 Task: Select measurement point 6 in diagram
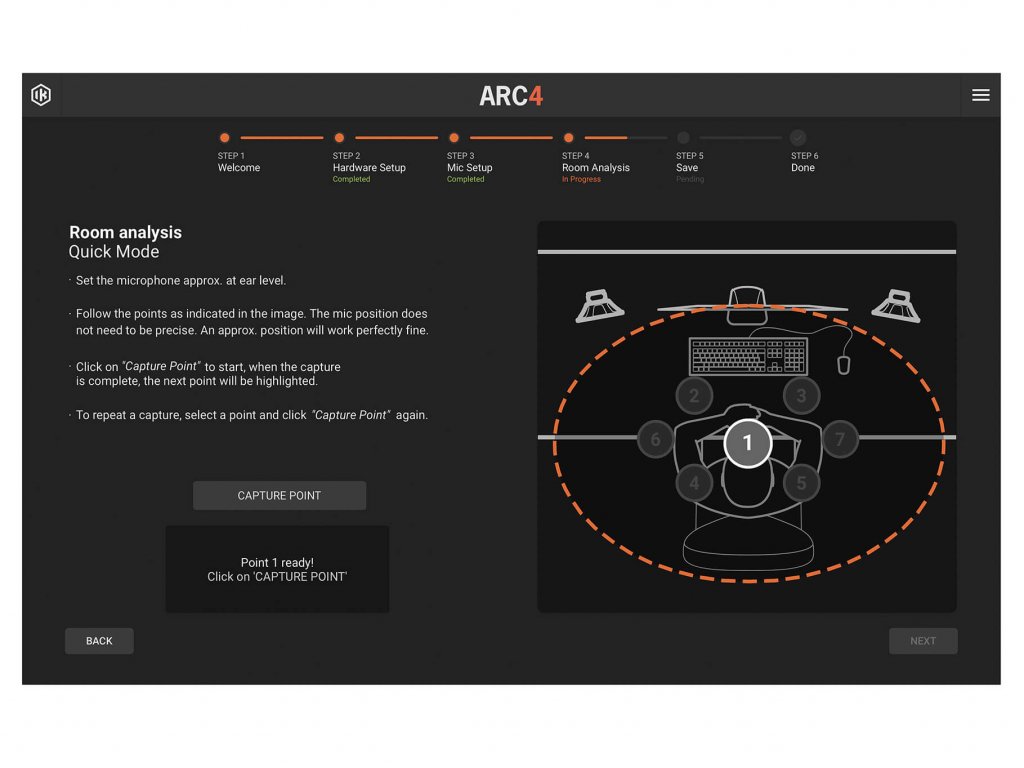(655, 440)
